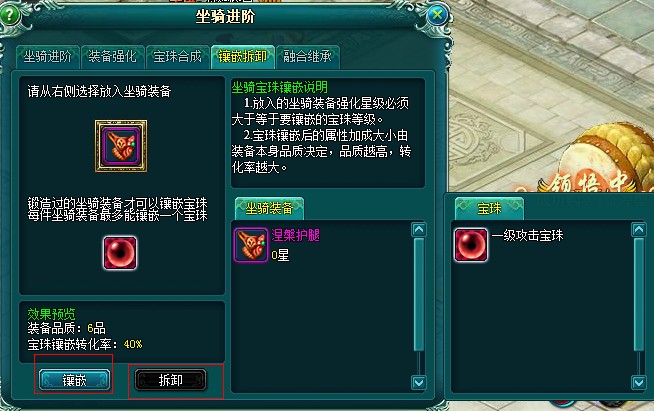The height and width of the screenshot is (411, 654).
Task: Close the 坐骑进阶 window
Action: click(x=437, y=15)
